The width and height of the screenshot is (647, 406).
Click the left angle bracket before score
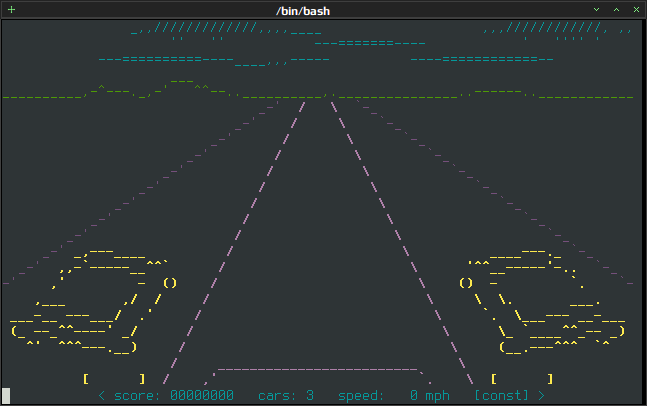pos(102,396)
